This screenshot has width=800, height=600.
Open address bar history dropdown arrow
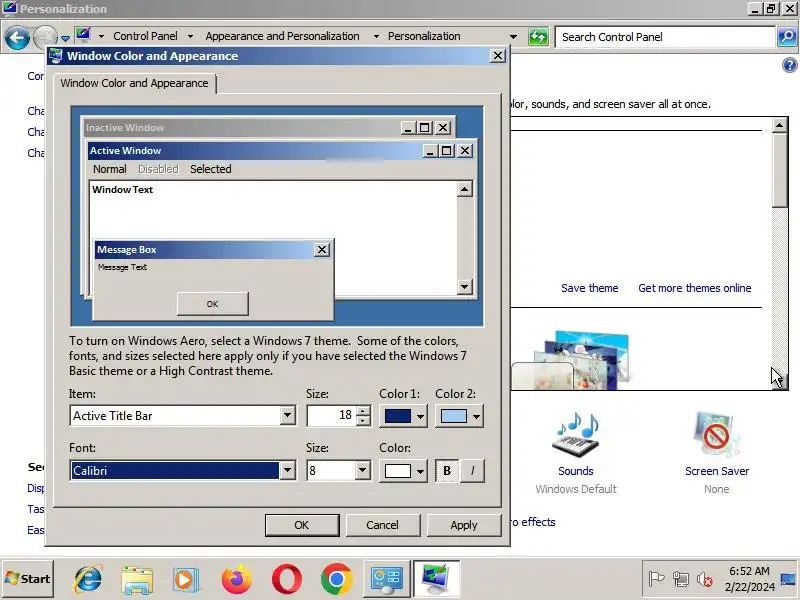tap(513, 37)
